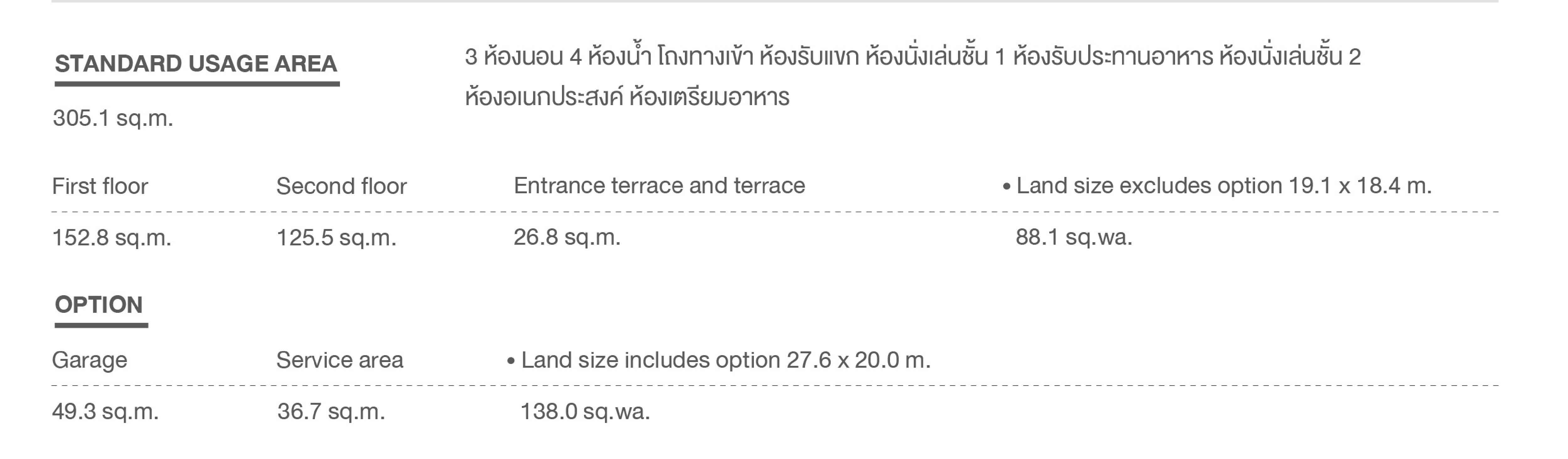The width and height of the screenshot is (1568, 459).
Task: Click the Thai room description first line
Action: click(x=913, y=56)
